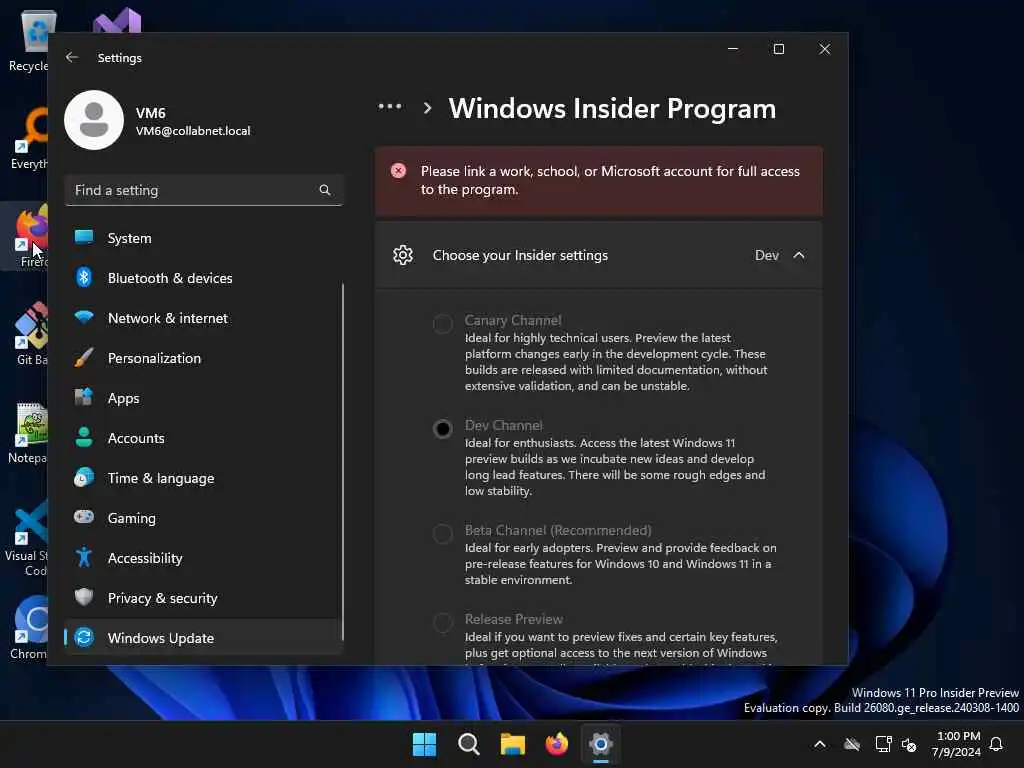Screen dimensions: 1024x768
Task: Minimize the Settings window
Action: [733, 49]
